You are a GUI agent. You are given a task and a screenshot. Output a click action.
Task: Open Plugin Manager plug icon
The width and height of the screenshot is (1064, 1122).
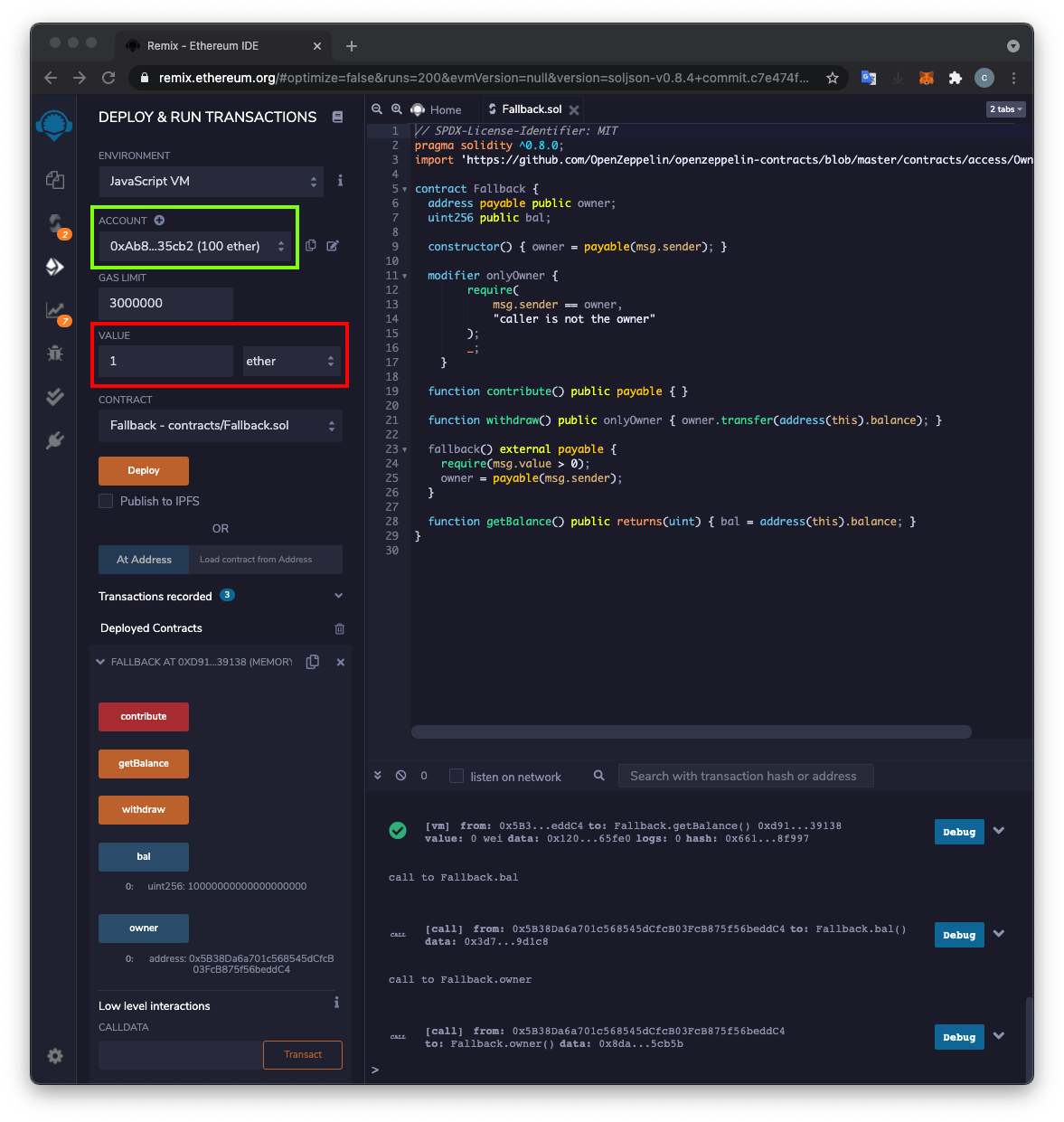tap(55, 440)
